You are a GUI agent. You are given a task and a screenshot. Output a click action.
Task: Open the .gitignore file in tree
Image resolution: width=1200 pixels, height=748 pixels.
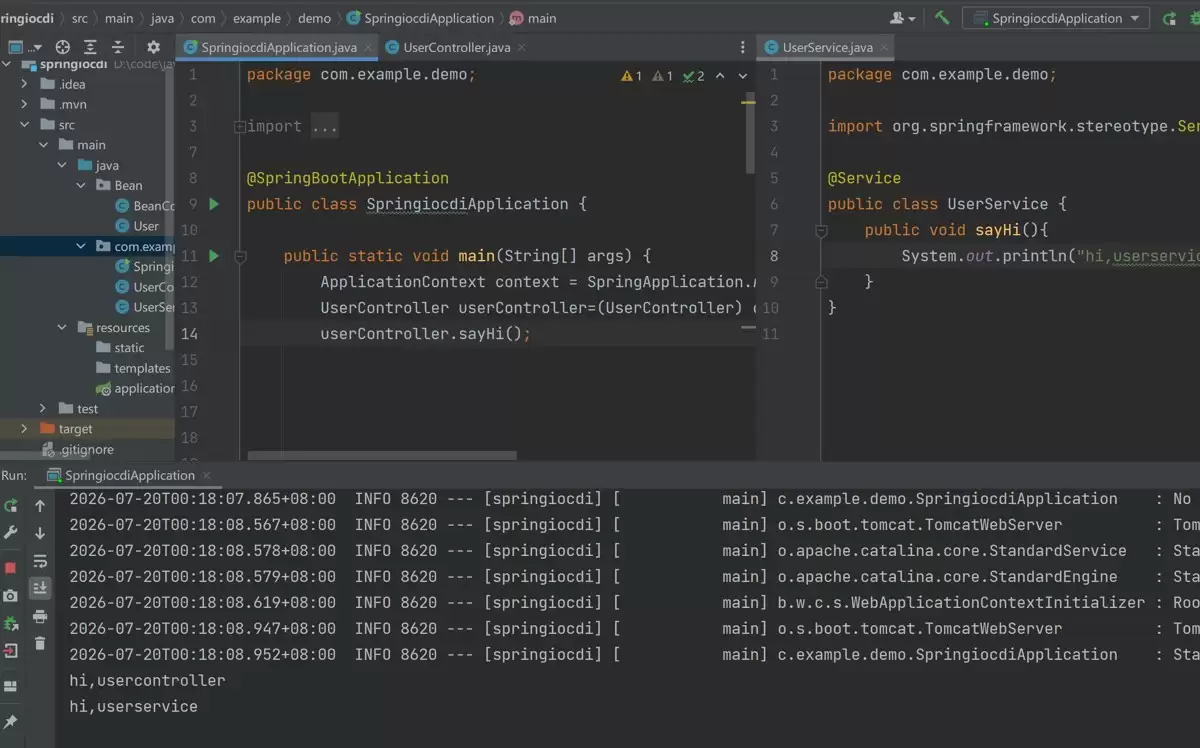[x=87, y=450]
